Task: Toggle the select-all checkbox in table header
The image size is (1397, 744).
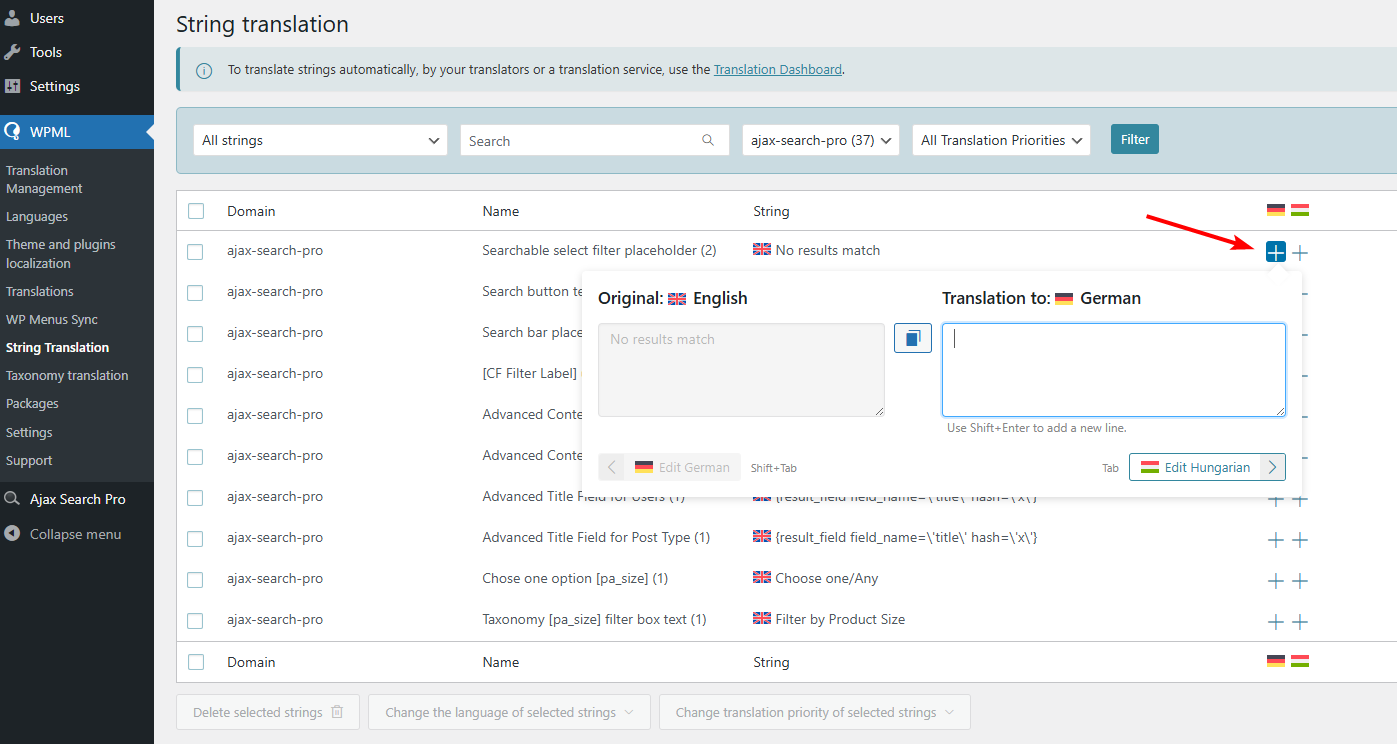Action: [x=196, y=211]
